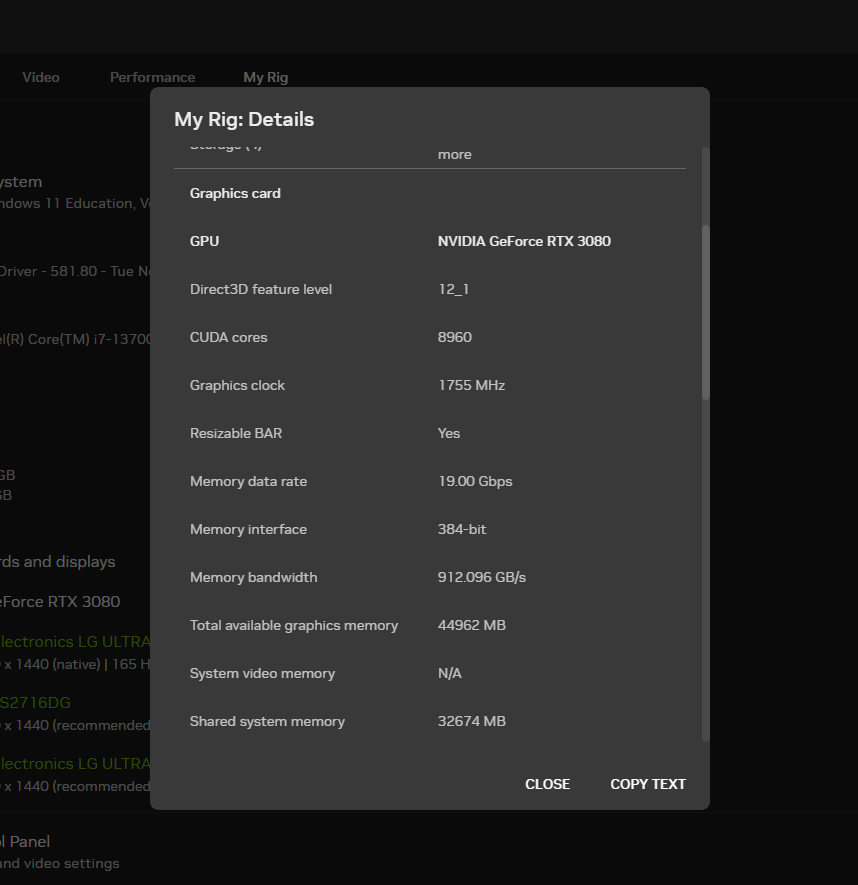Select the My Rig tab
The height and width of the screenshot is (885, 858).
click(265, 77)
